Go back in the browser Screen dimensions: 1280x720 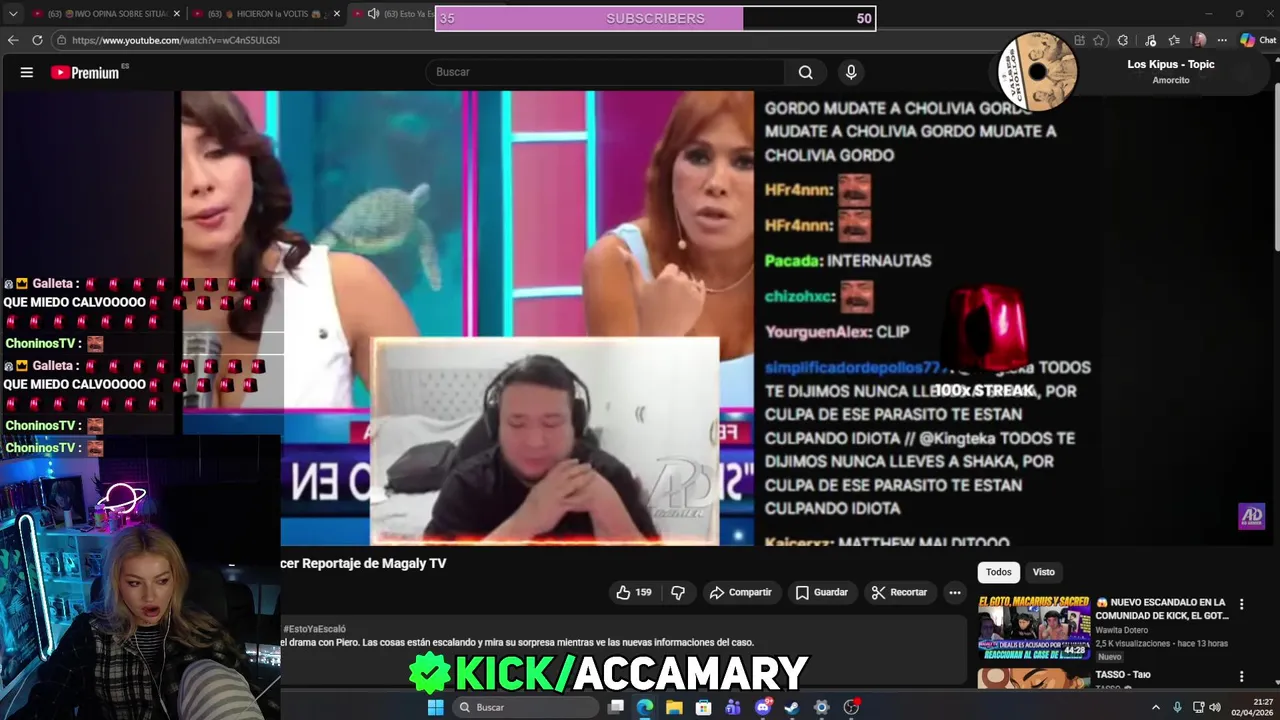(x=13, y=40)
